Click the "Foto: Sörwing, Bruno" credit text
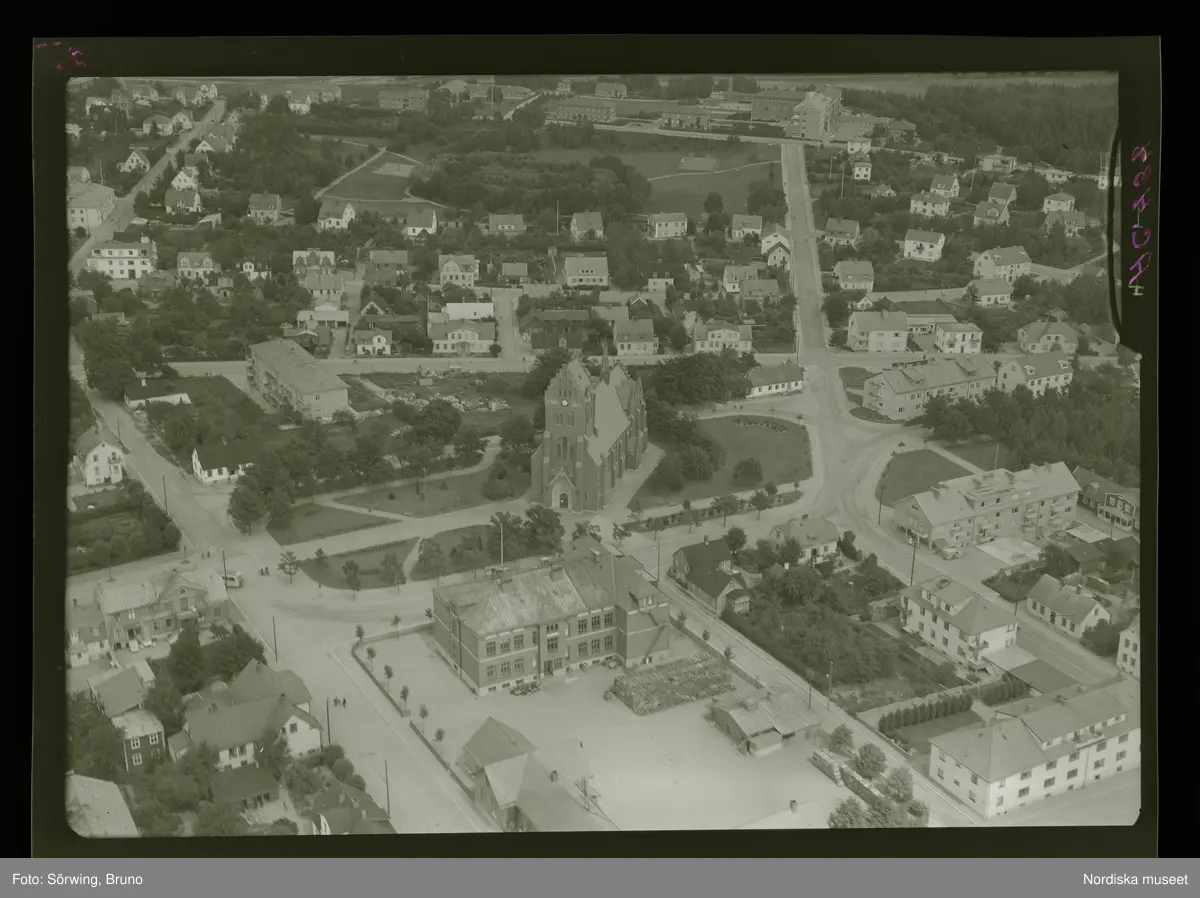 [77, 879]
